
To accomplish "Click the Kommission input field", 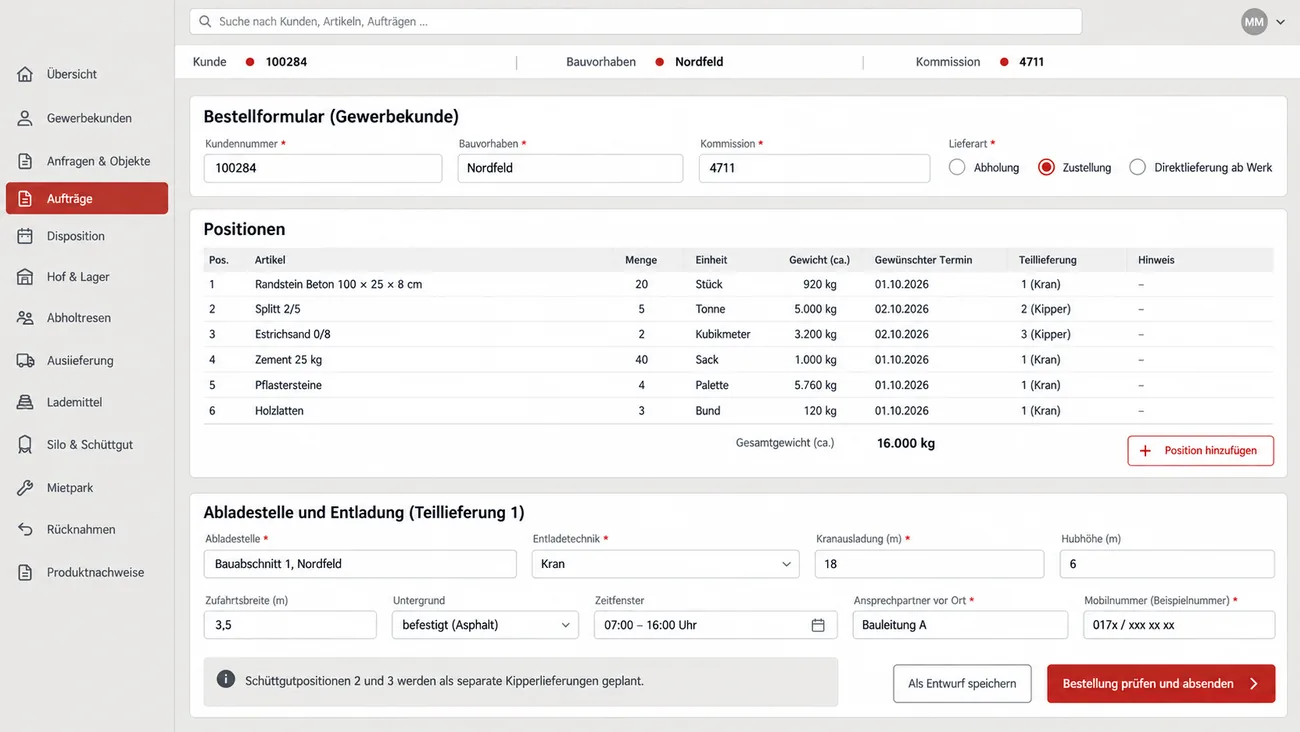I will click(x=814, y=168).
